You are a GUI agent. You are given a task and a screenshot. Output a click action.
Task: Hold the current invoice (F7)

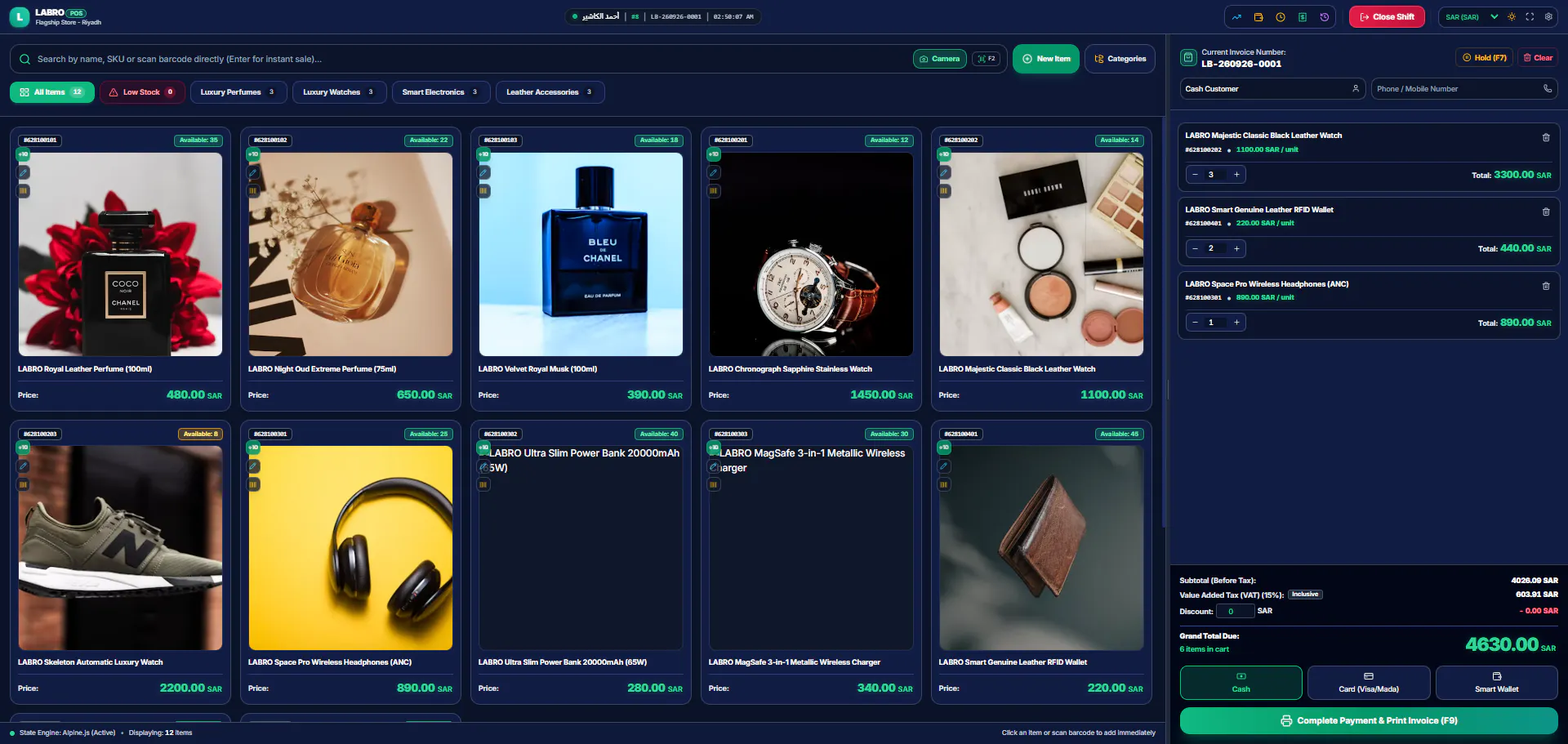point(1484,58)
